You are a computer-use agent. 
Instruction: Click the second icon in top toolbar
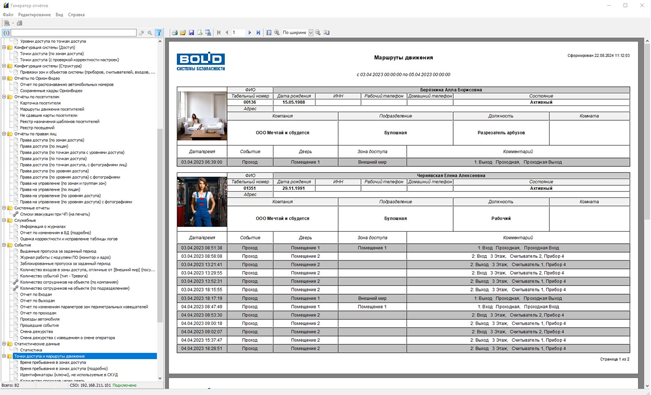19,23
